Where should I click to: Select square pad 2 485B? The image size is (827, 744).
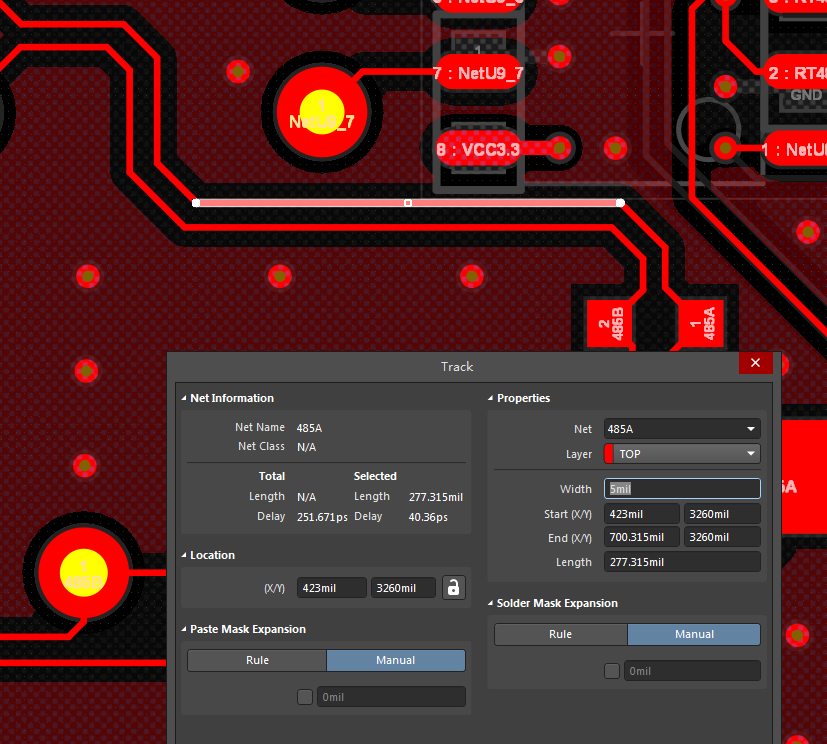coord(611,324)
